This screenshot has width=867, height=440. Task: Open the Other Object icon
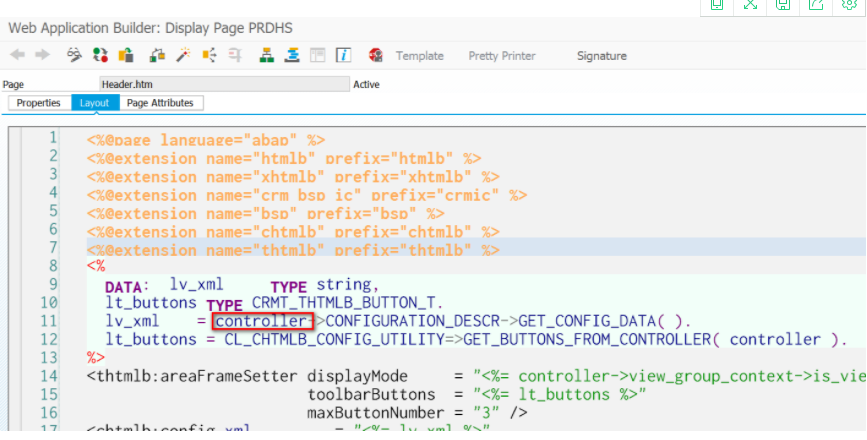pyautogui.click(x=126, y=55)
